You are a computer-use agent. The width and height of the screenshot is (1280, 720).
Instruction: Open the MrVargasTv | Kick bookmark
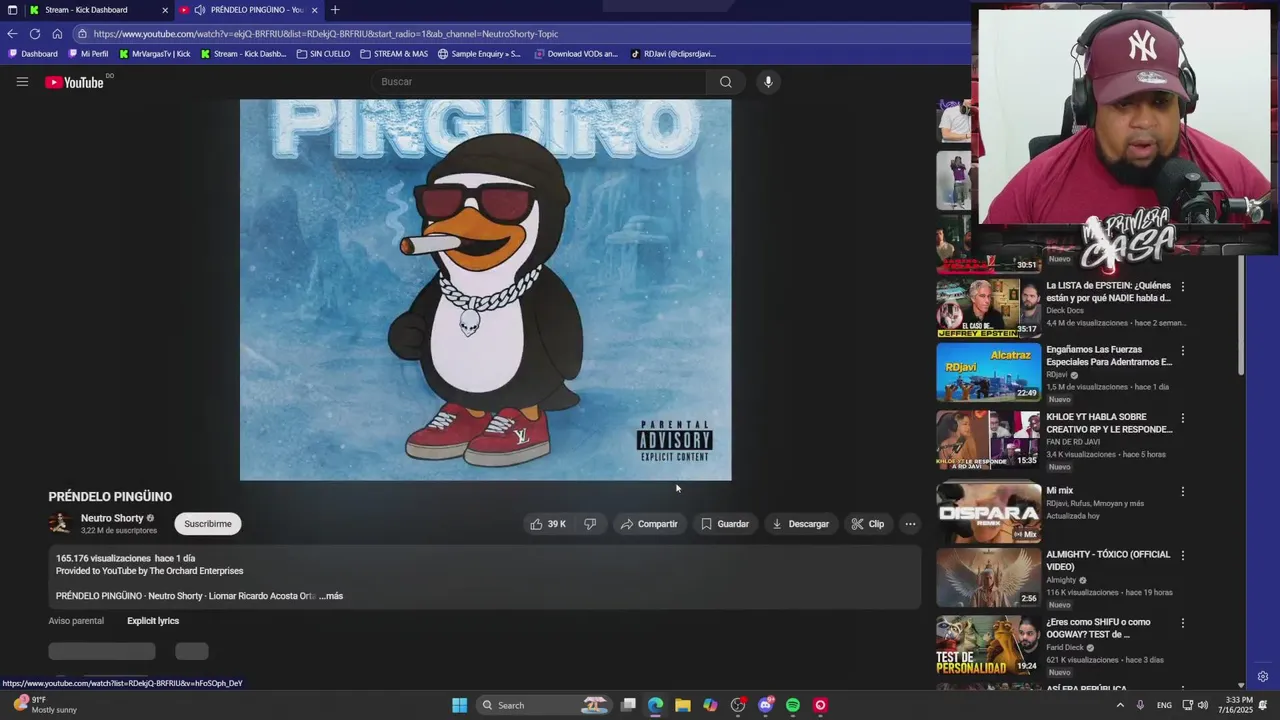click(154, 54)
